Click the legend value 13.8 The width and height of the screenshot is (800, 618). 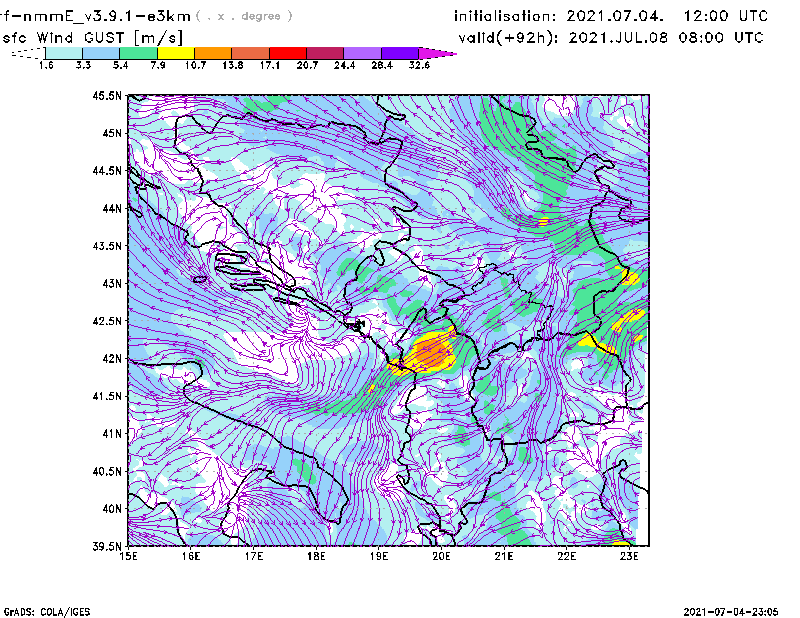[x=233, y=65]
